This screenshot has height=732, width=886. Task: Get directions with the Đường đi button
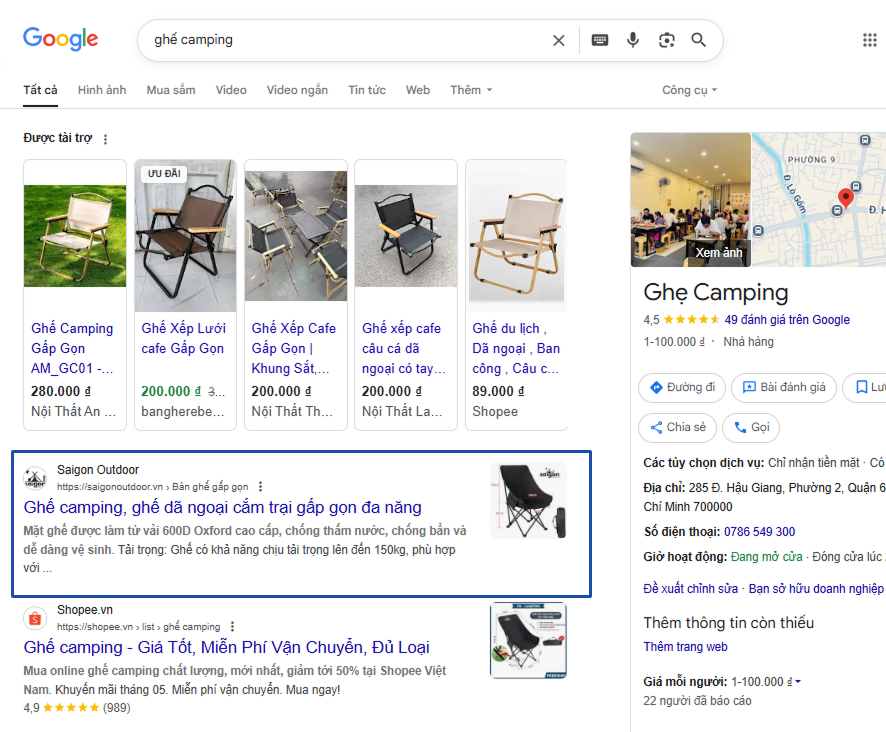coord(682,388)
